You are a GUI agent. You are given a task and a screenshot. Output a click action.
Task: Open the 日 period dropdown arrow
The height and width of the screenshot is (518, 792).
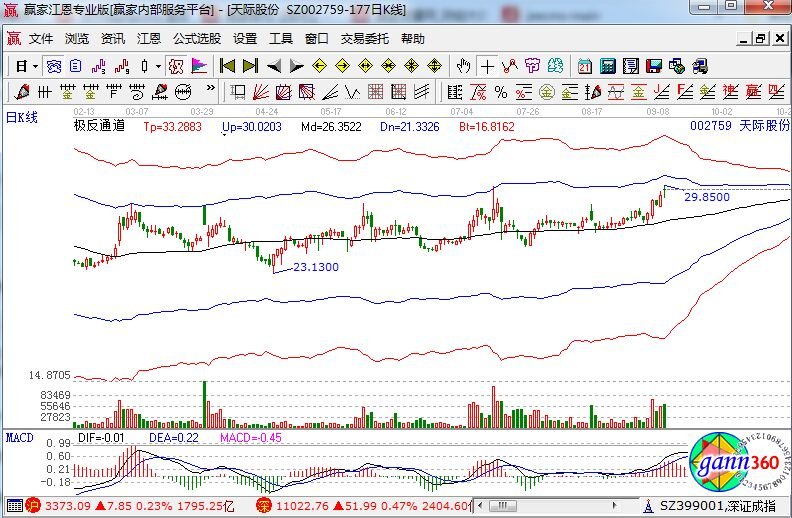pyautogui.click(x=35, y=66)
